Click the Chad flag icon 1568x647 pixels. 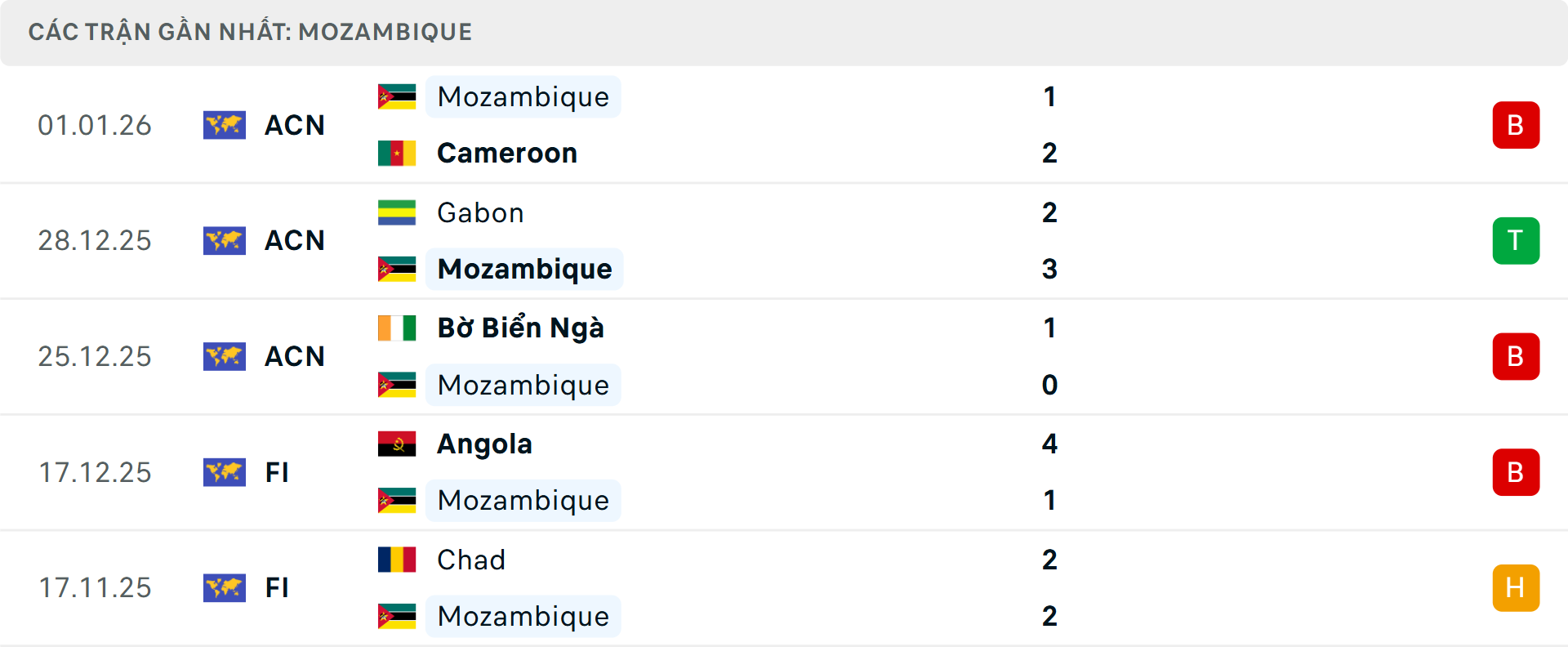[395, 560]
